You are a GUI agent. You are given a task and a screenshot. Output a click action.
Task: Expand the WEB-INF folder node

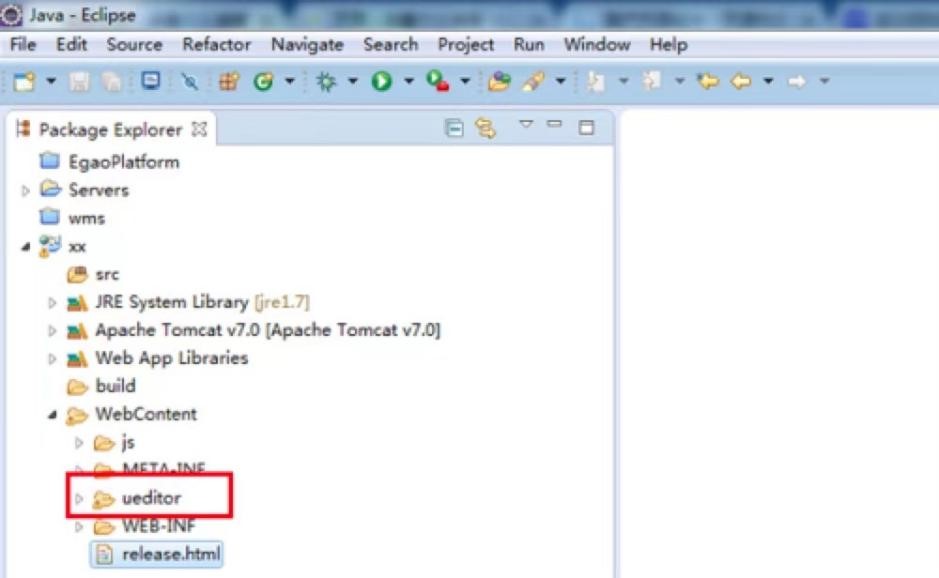click(x=78, y=527)
